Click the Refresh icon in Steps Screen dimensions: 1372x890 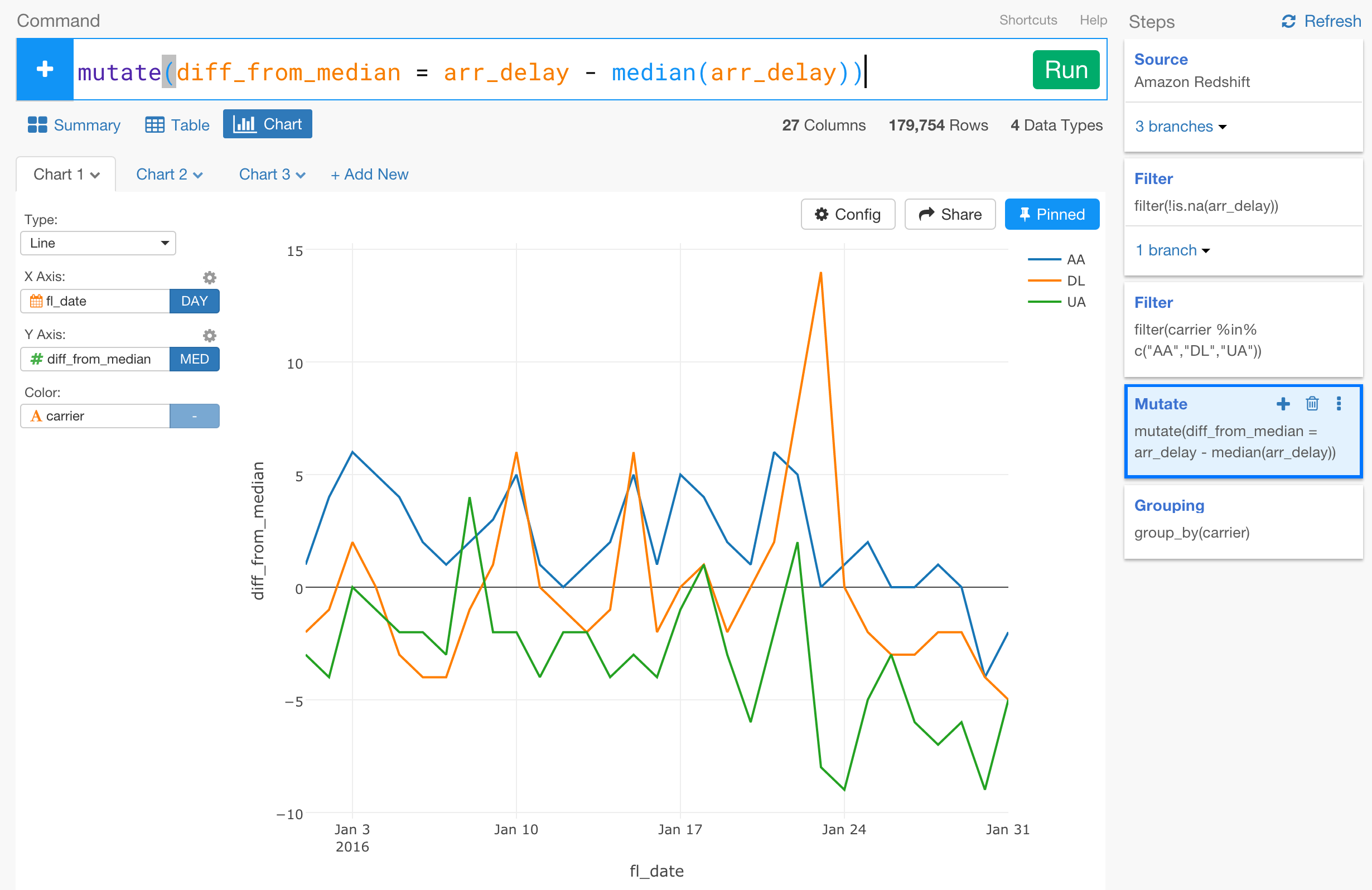click(x=1288, y=21)
